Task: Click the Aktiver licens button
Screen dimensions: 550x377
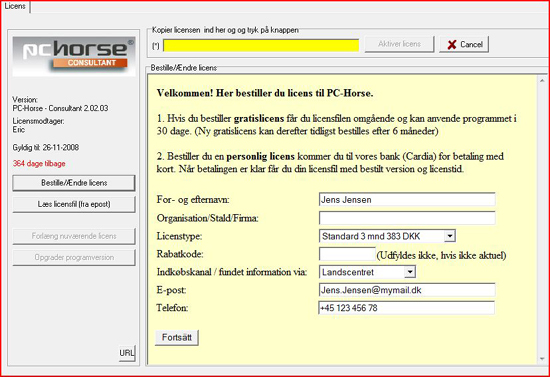Action: [399, 44]
